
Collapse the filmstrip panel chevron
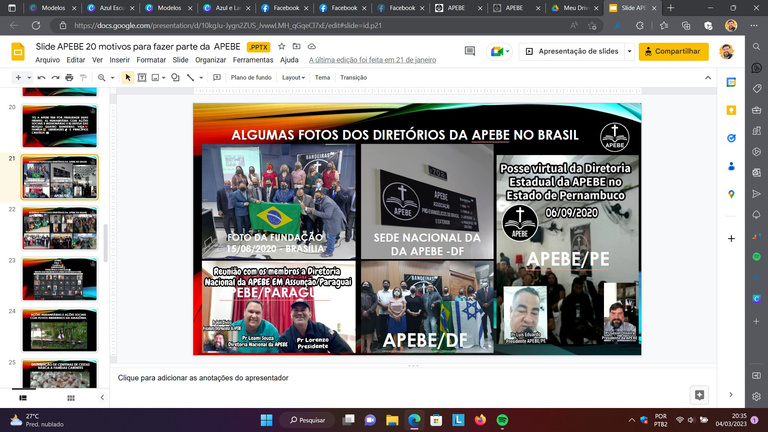click(x=102, y=398)
